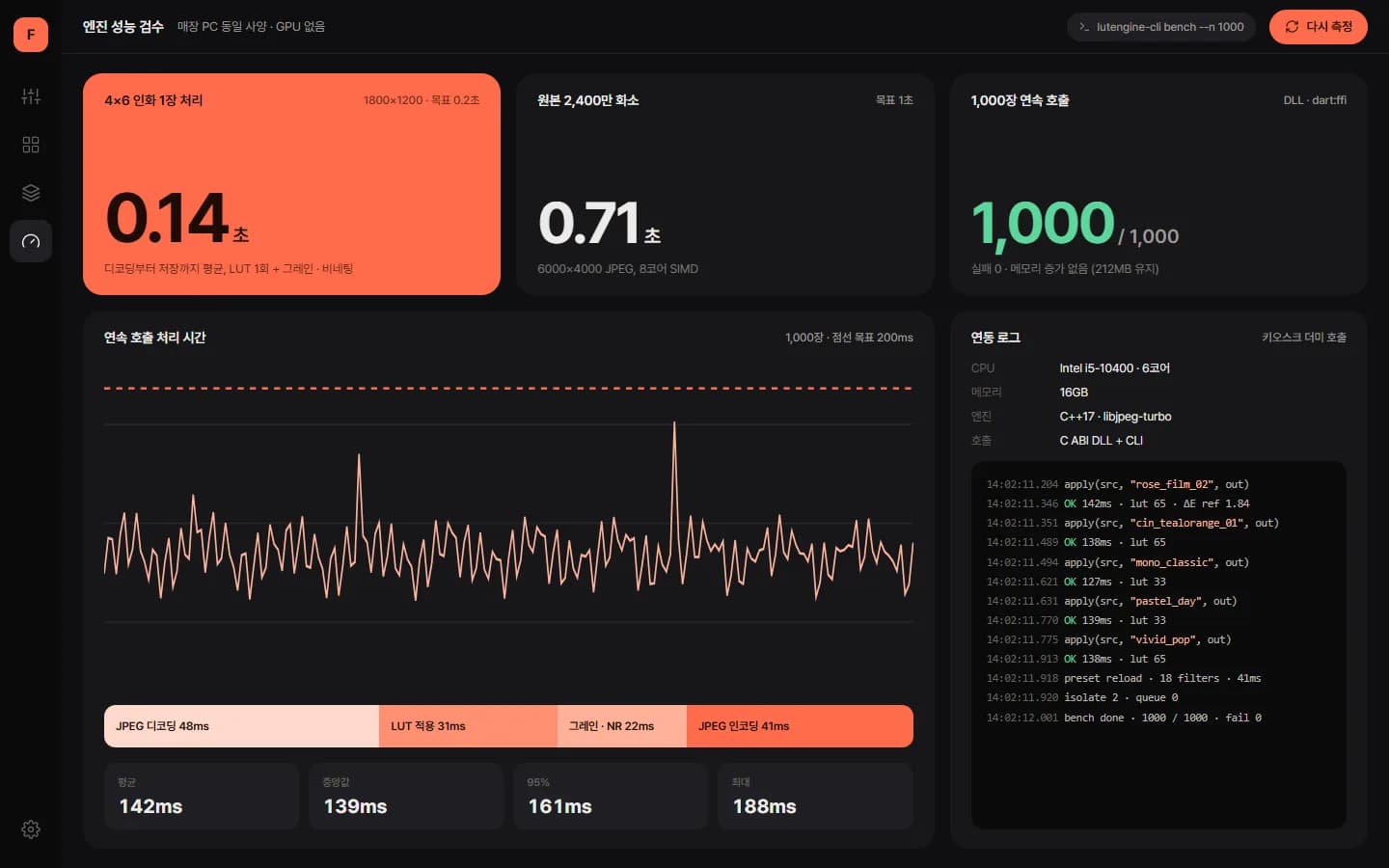Open the grid gallery sidebar icon
The width and height of the screenshot is (1389, 868).
pyautogui.click(x=31, y=145)
